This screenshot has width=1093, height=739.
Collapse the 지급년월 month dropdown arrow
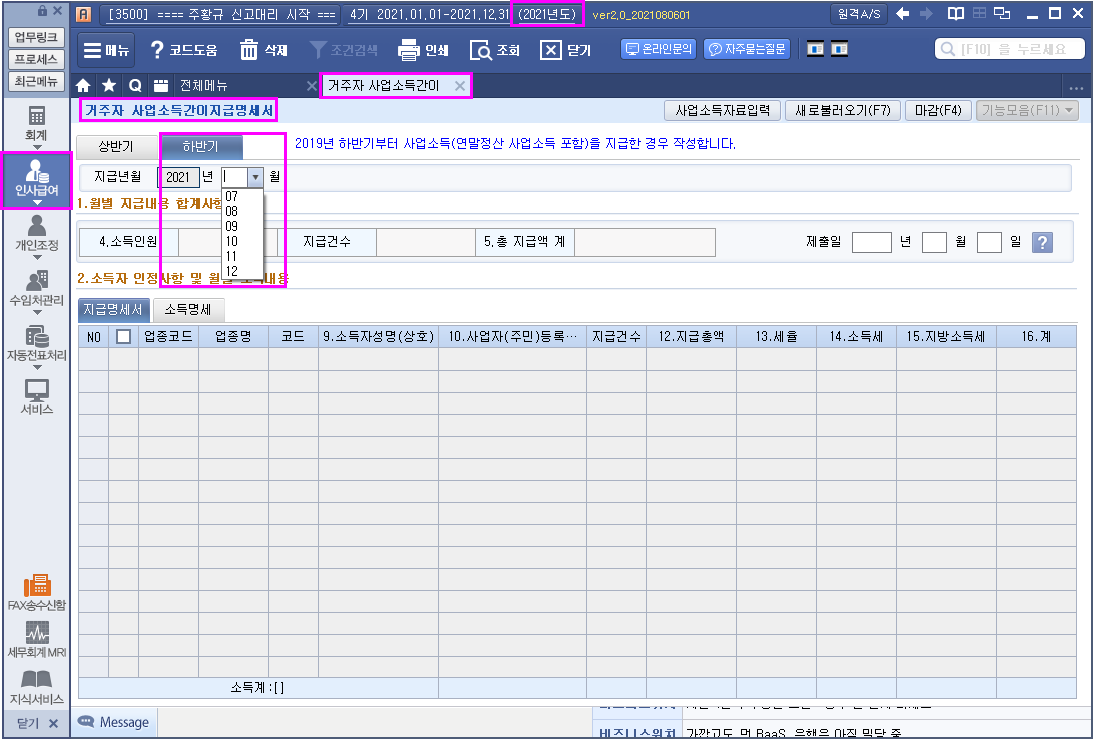255,177
